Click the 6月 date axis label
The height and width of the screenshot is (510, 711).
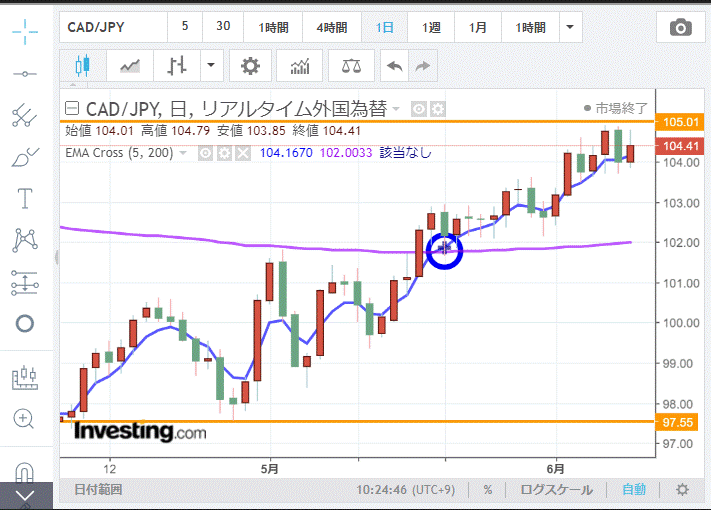point(555,469)
